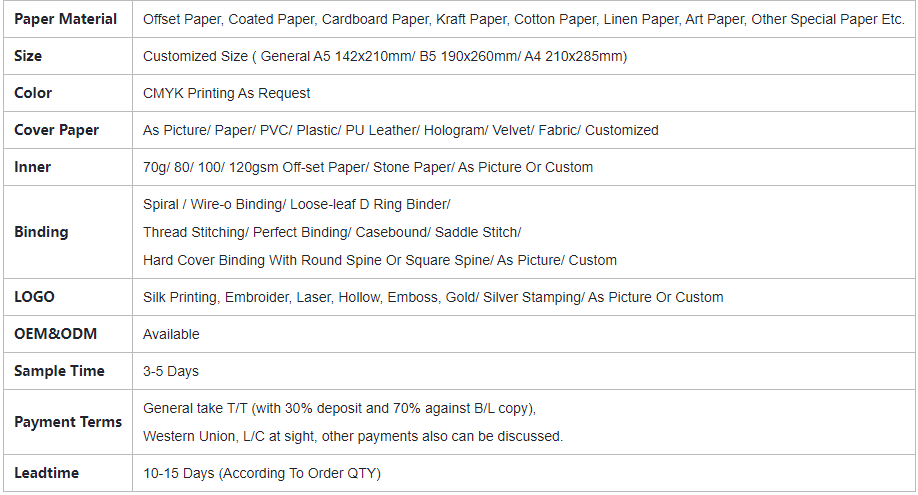Viewport: 918px width, 495px height.
Task: Click the Hard Cover Binding With Round Spine line
Action: (379, 260)
